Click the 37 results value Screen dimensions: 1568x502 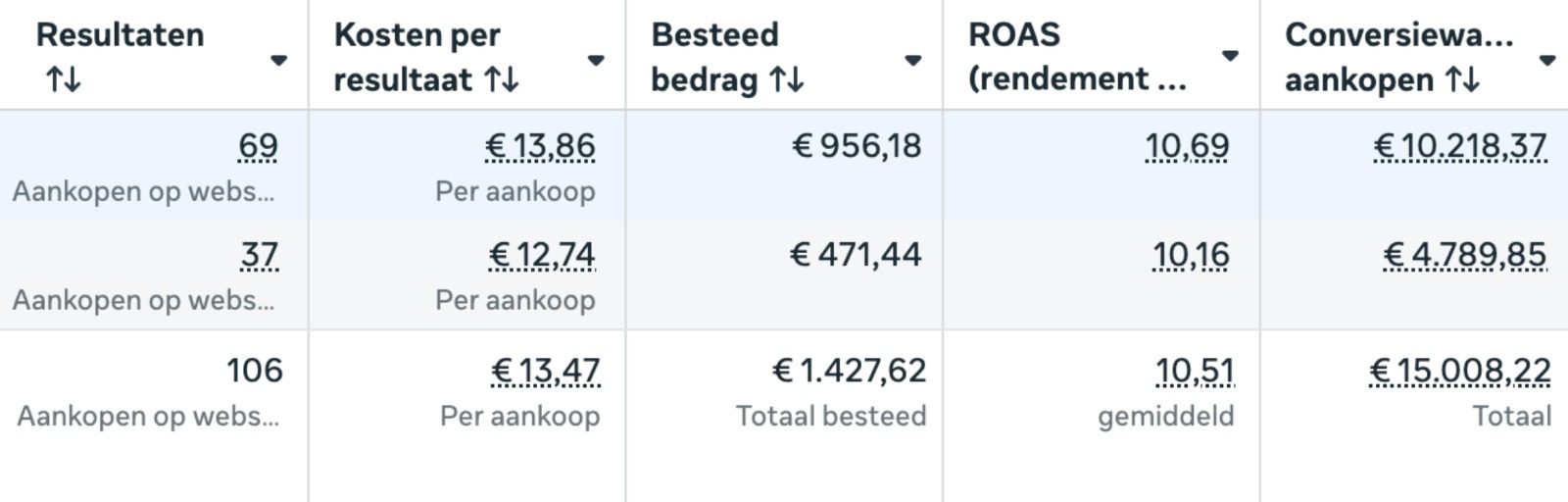tap(259, 255)
